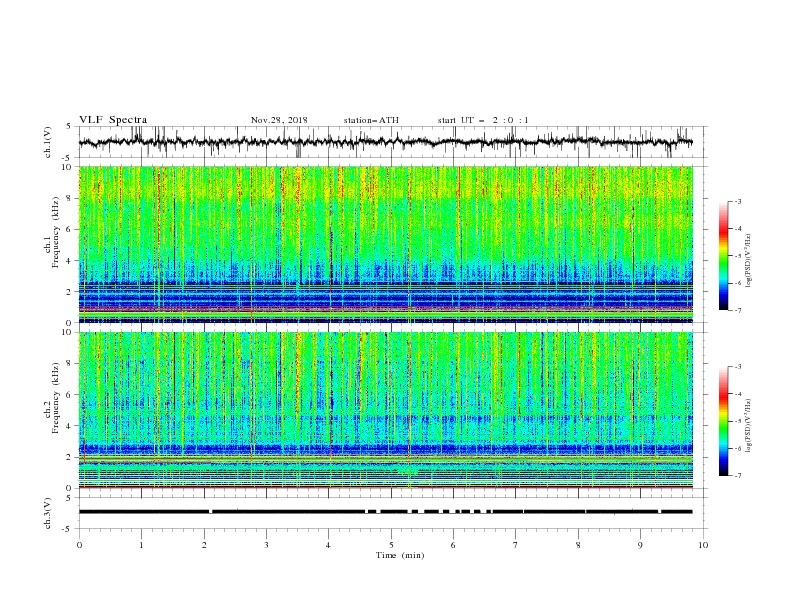Click the ch.1 PSD color scale bar
The image size is (792, 612).
click(723, 255)
